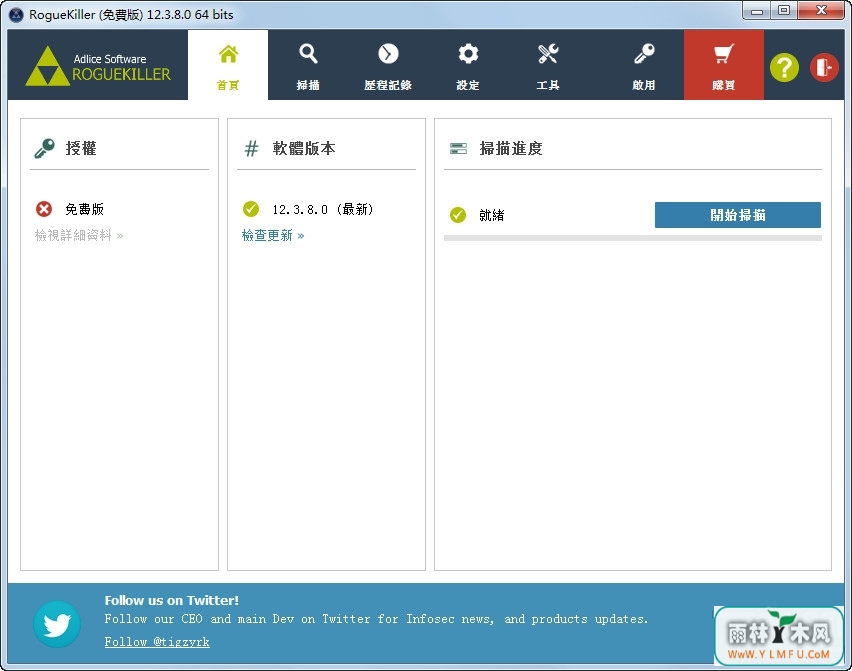Click the hash icon in 軟體版本 header

click(x=251, y=148)
